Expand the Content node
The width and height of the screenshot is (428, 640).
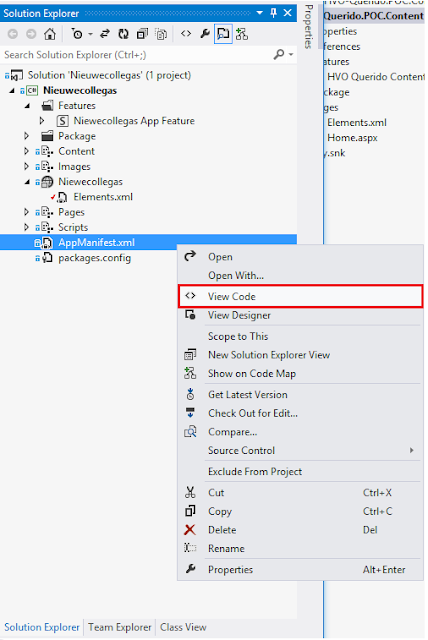(x=27, y=151)
